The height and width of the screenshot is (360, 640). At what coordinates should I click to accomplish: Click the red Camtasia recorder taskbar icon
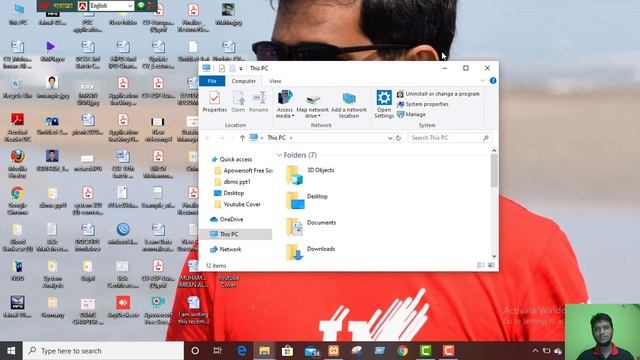pyautogui.click(x=448, y=351)
